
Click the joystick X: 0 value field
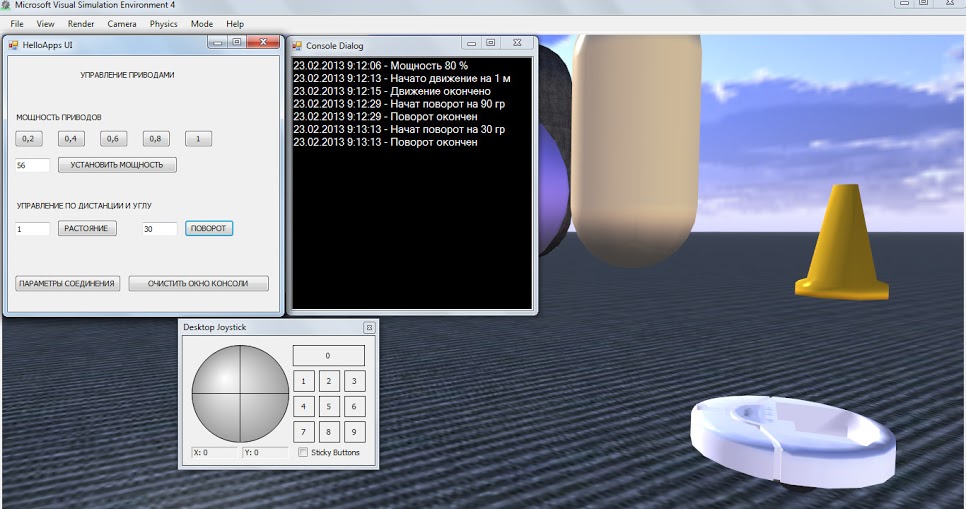(x=214, y=452)
